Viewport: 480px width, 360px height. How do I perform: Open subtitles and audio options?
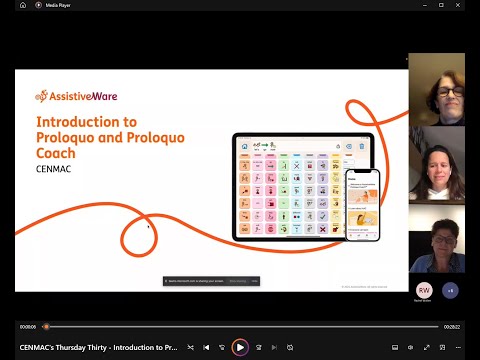(x=395, y=347)
